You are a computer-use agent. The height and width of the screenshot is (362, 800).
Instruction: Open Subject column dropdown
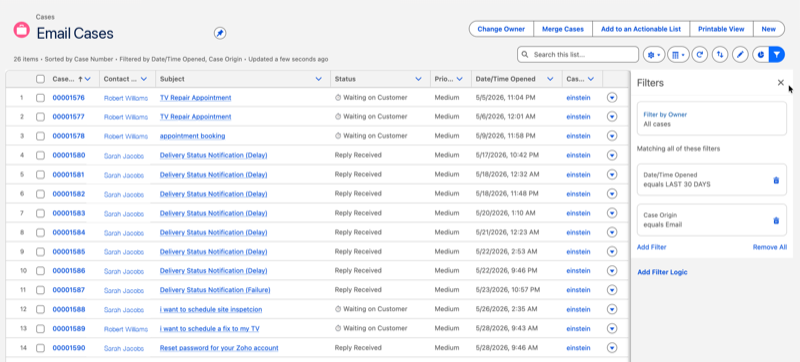[319, 79]
